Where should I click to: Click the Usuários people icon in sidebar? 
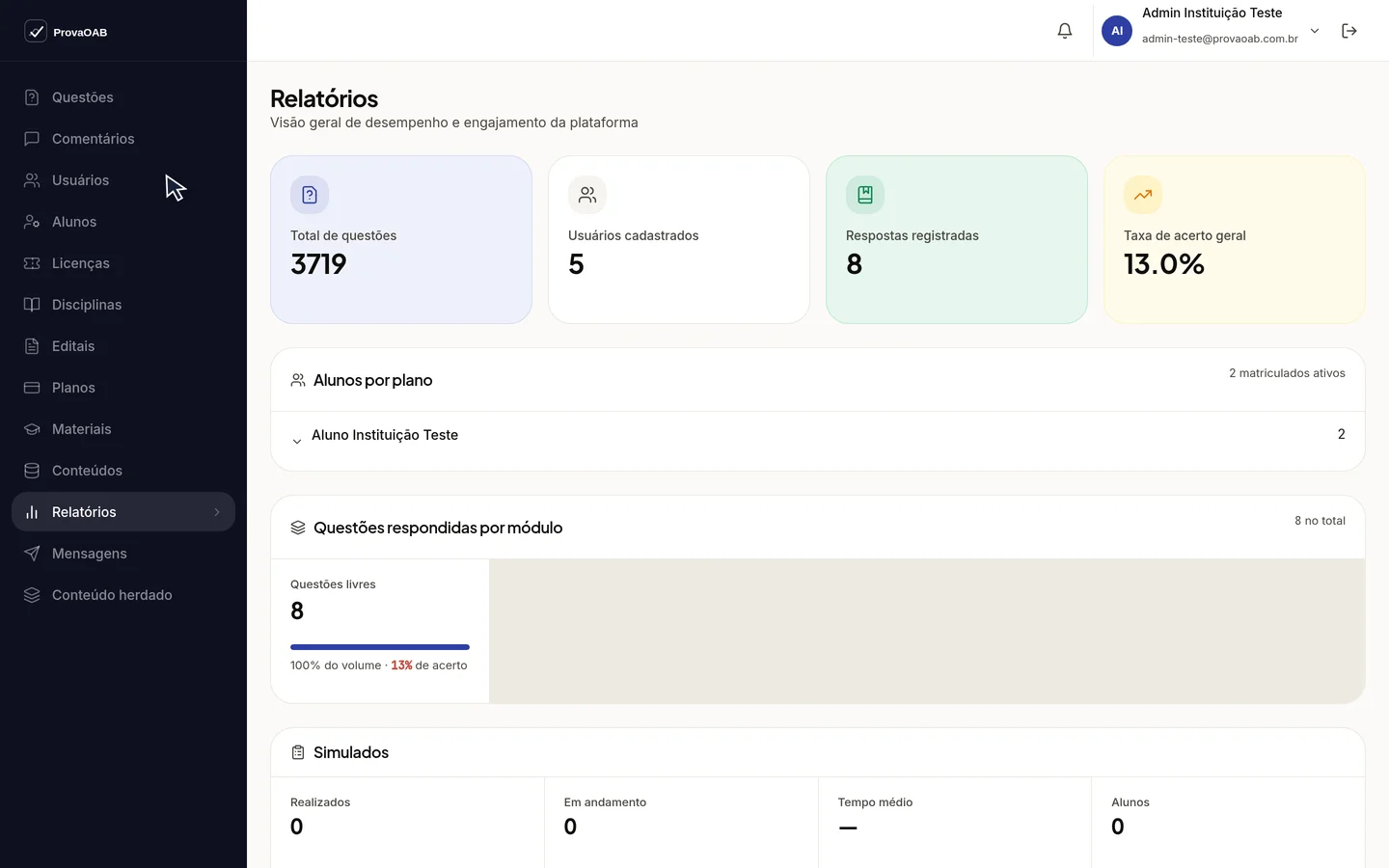[x=32, y=180]
